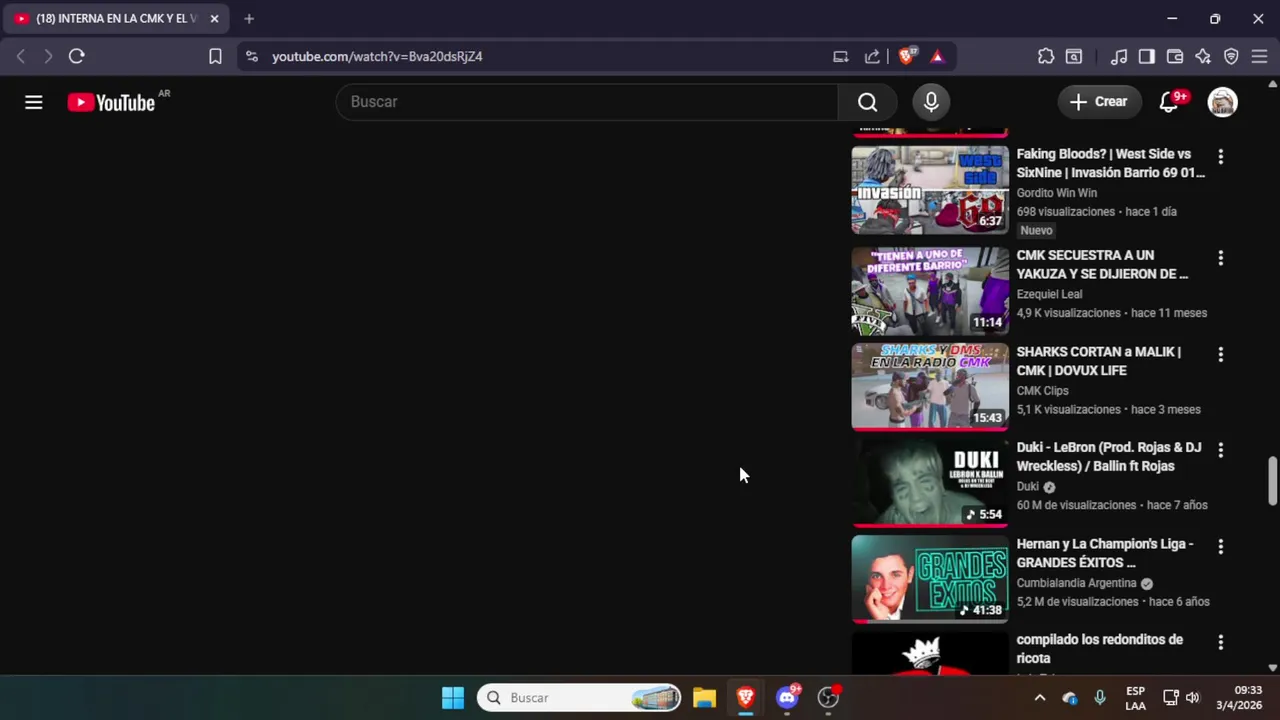Open options for Hernan y La Champion's Liga
Viewport: 1280px width, 720px height.
pos(1220,547)
